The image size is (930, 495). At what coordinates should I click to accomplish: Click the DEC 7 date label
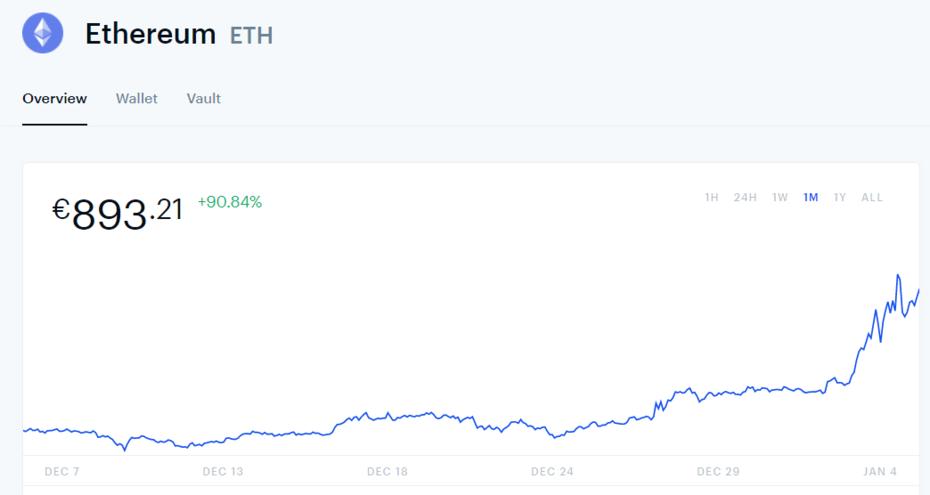(62, 471)
